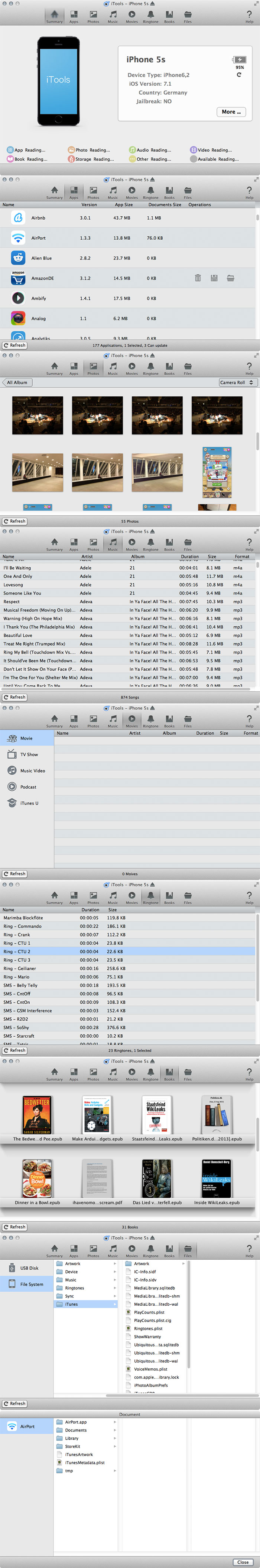Select Podcast in the media sidebar
This screenshot has width=260, height=1568.
pos(27,787)
